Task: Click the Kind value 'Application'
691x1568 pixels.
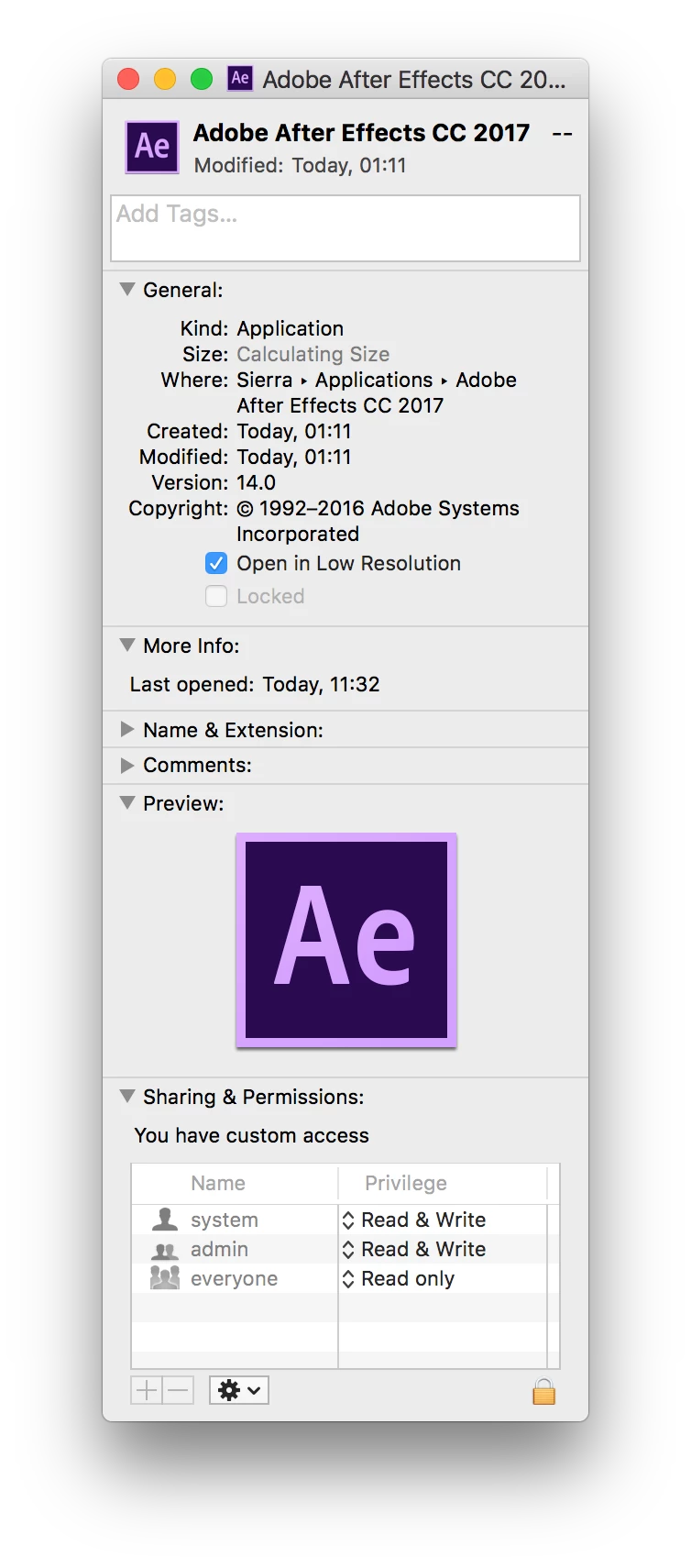Action: point(291,328)
